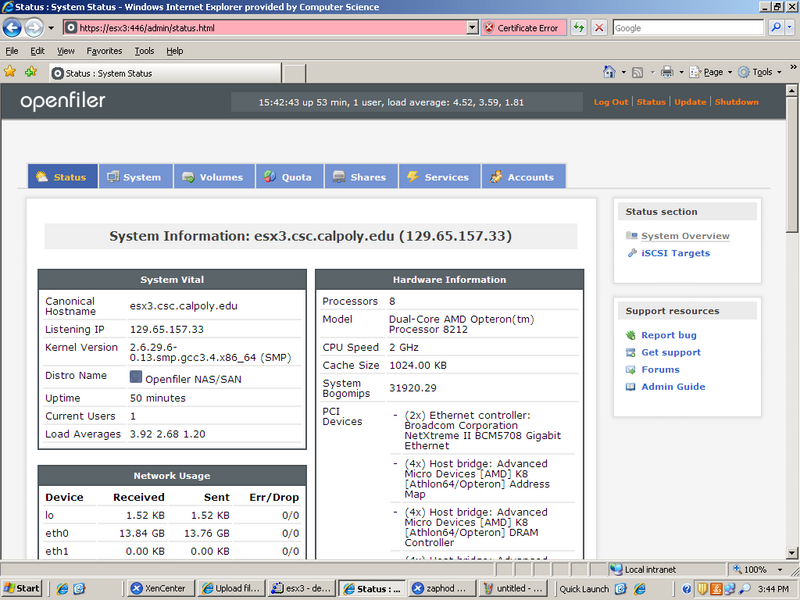
Task: Click the RSS feeds icon
Action: (x=637, y=72)
